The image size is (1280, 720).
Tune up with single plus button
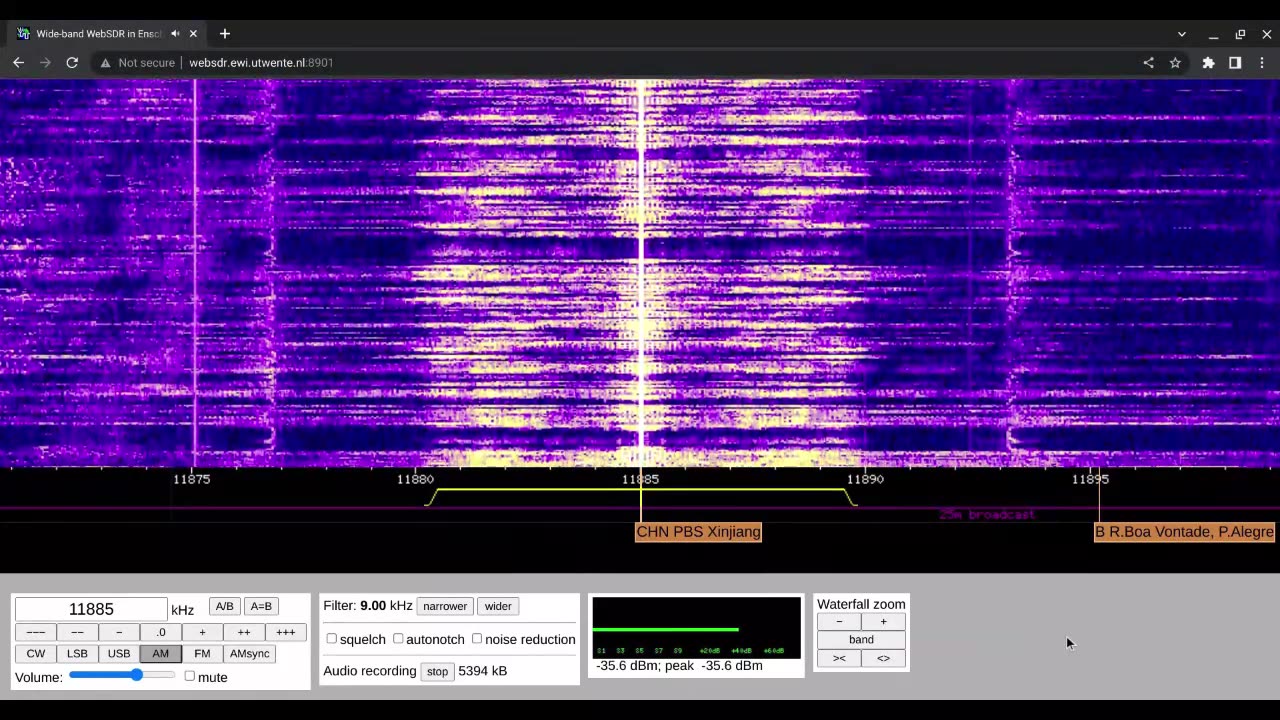coord(202,632)
